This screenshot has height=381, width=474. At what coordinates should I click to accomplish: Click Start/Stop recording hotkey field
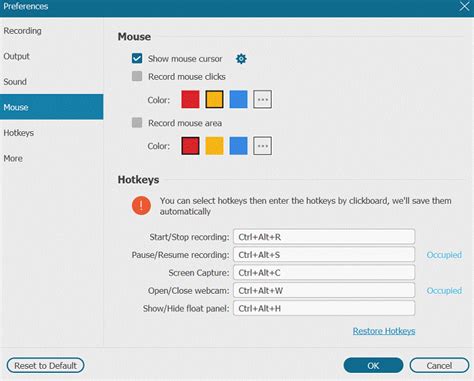(324, 237)
